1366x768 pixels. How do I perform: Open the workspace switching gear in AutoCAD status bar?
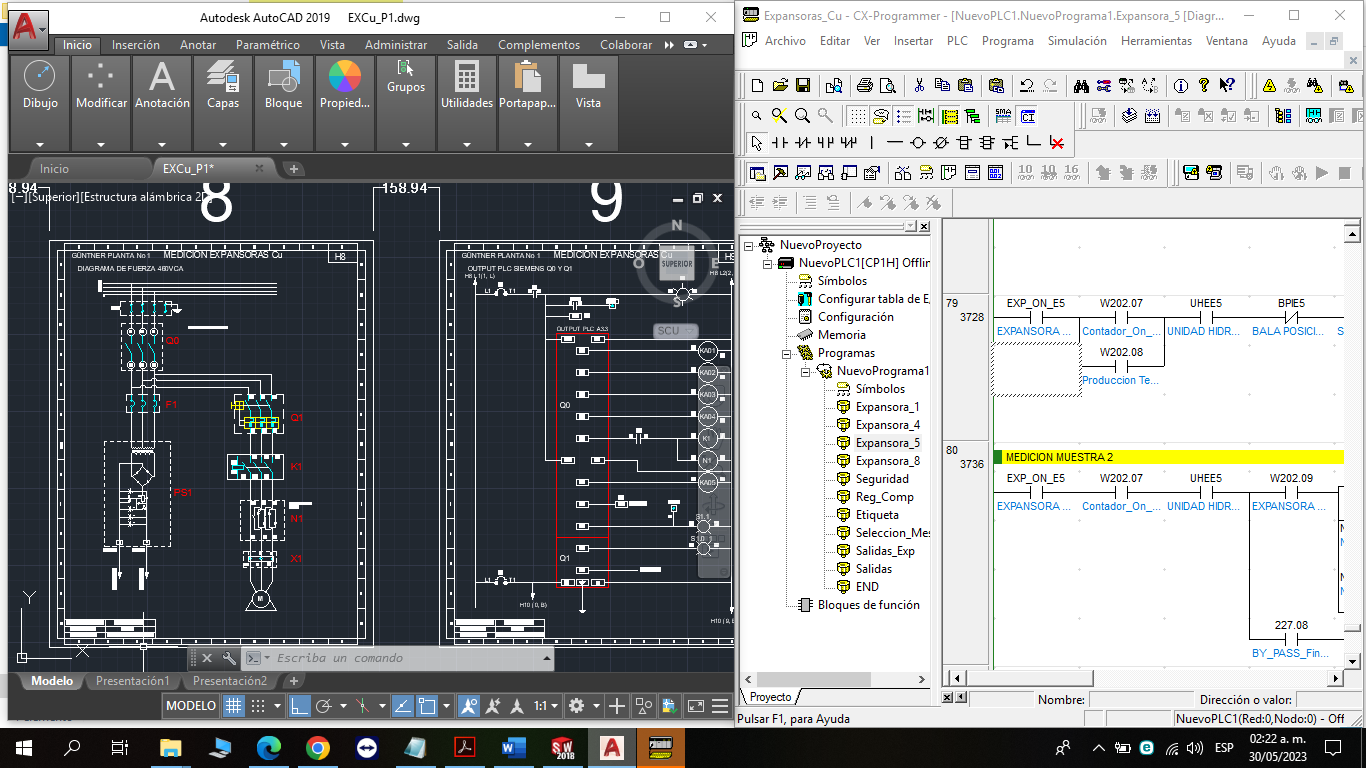click(x=577, y=706)
